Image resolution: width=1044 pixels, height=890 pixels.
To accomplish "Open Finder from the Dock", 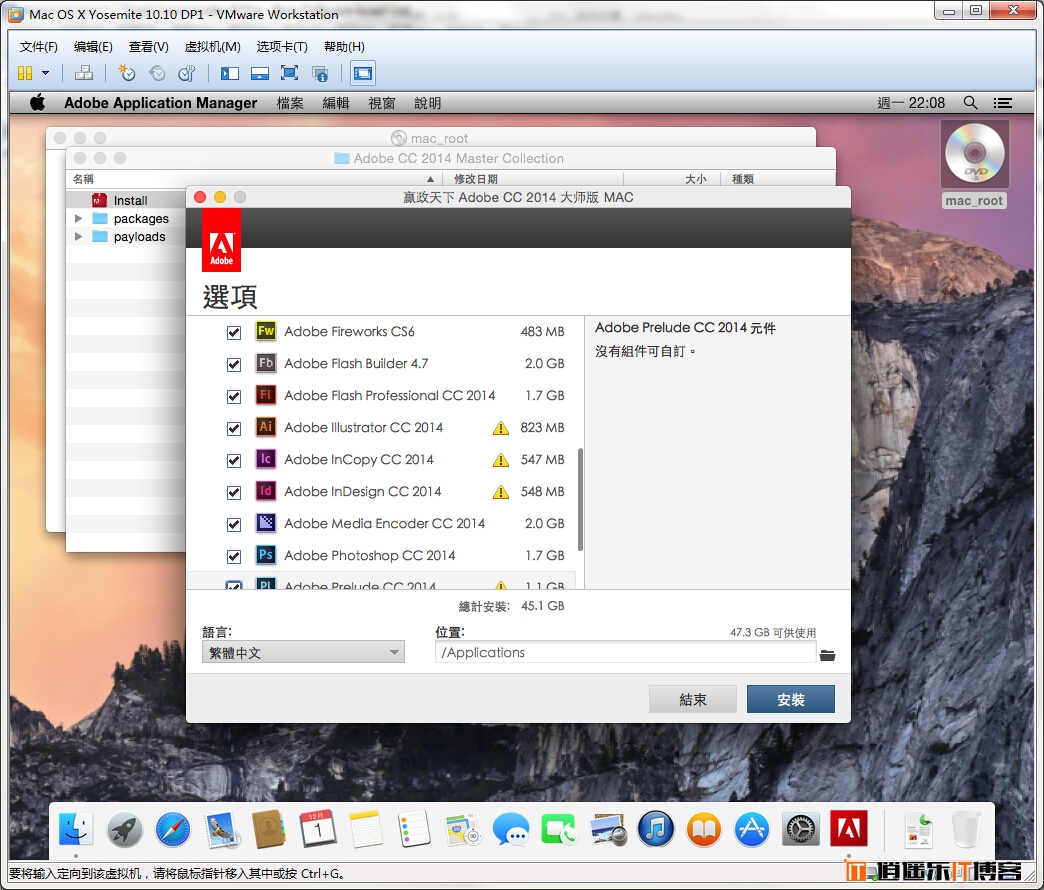I will pos(76,829).
